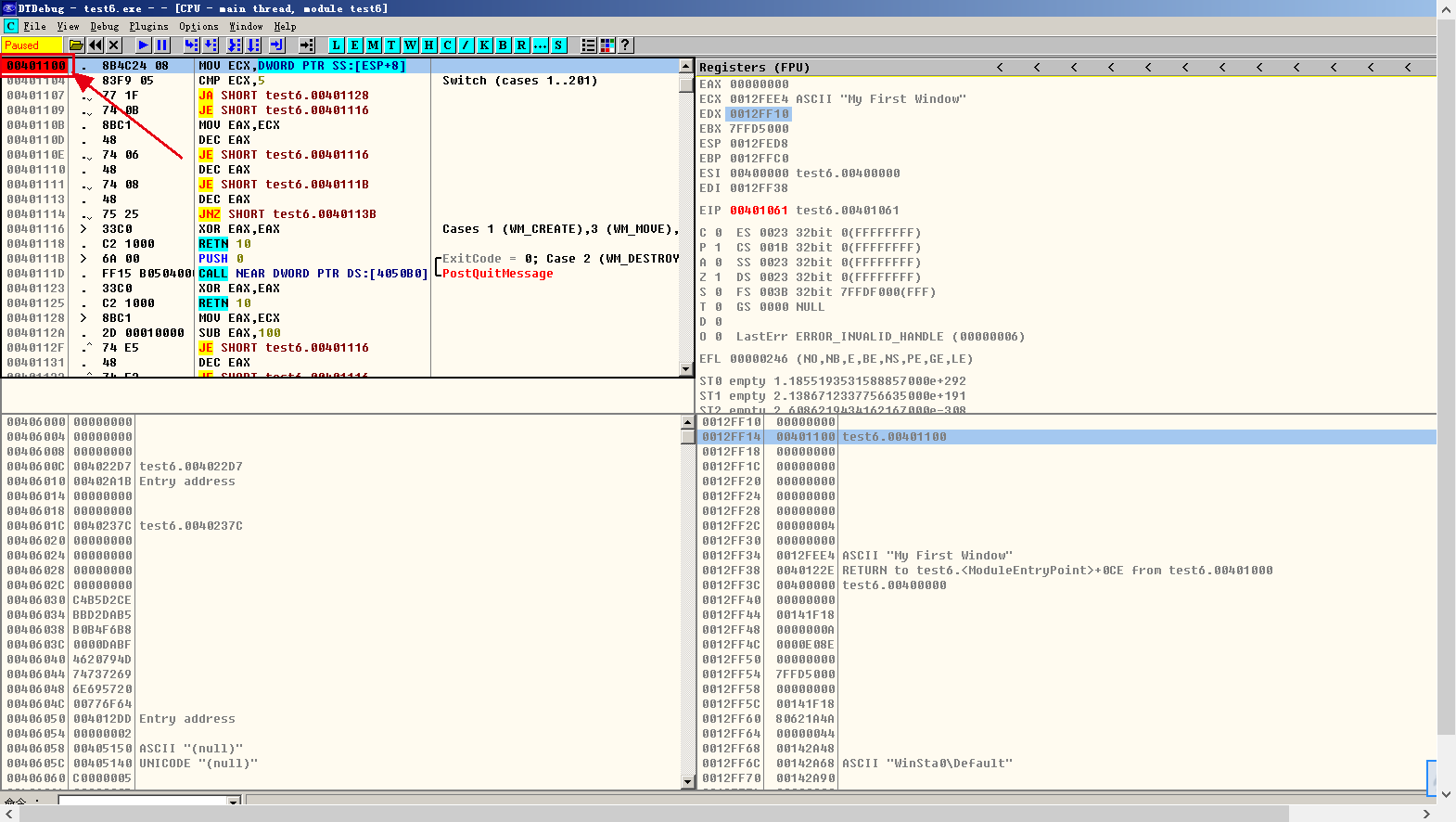Open the Call stack window (K)
Screen dimensions: 1456x822
484,45
